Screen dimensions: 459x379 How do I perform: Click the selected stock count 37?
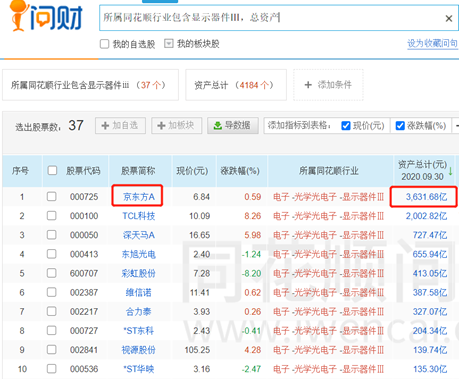[x=76, y=125]
